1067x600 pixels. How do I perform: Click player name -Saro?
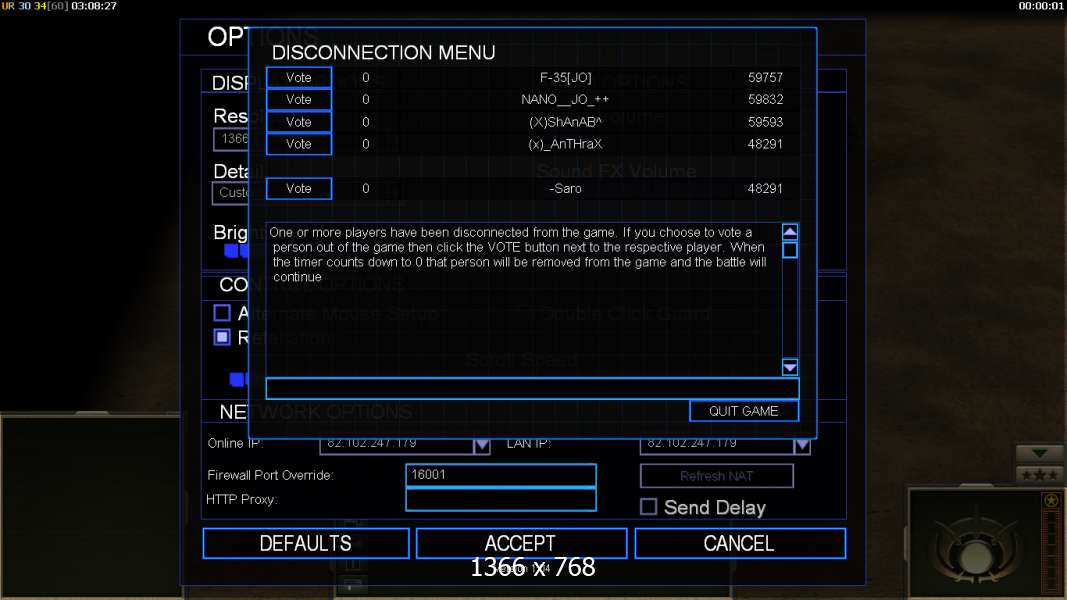pyautogui.click(x=565, y=188)
